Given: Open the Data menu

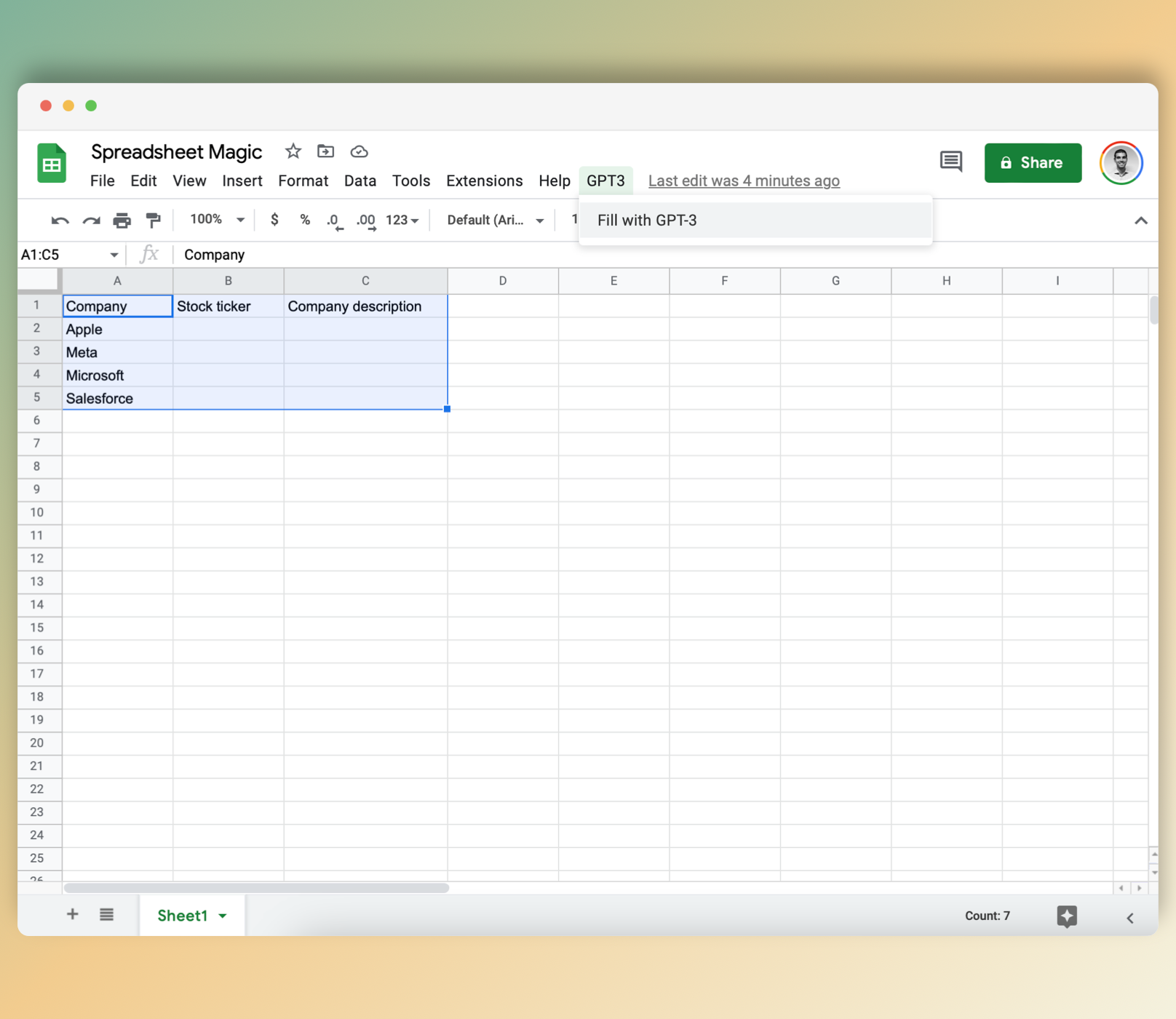Looking at the screenshot, I should (360, 181).
